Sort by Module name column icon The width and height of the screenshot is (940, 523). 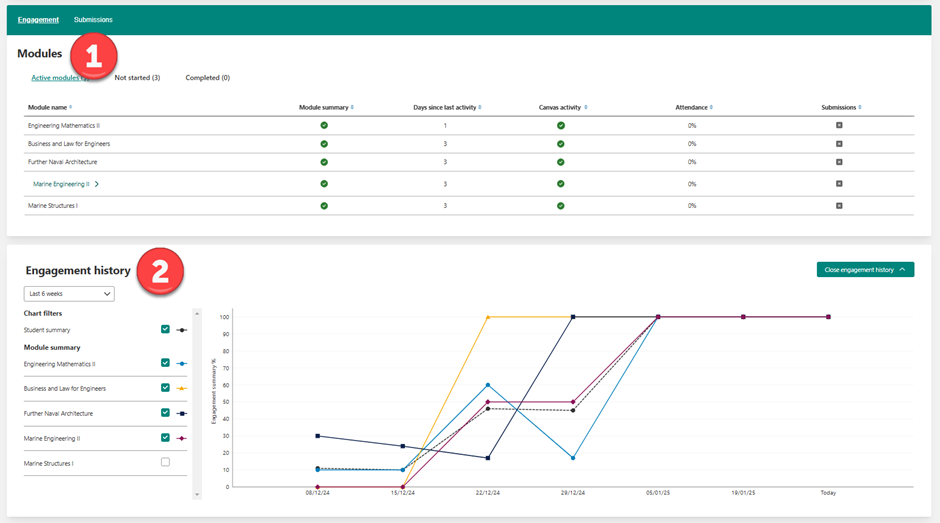[70, 107]
